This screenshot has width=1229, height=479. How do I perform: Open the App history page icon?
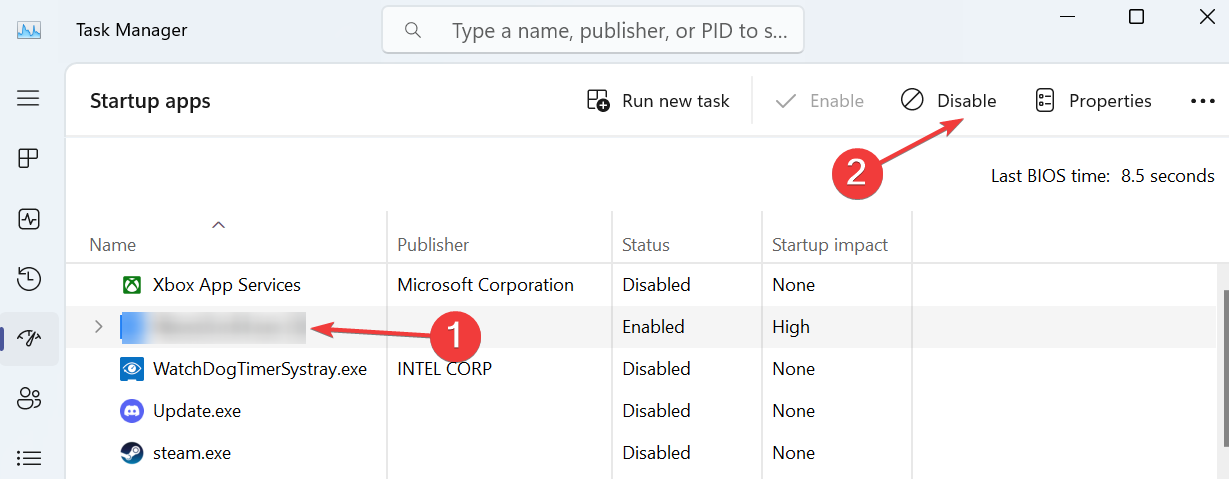coord(29,279)
